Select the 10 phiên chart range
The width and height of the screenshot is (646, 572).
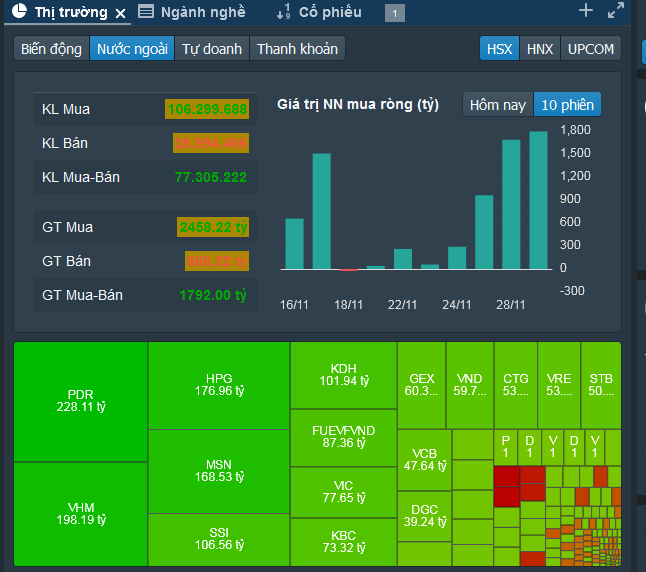tap(567, 105)
